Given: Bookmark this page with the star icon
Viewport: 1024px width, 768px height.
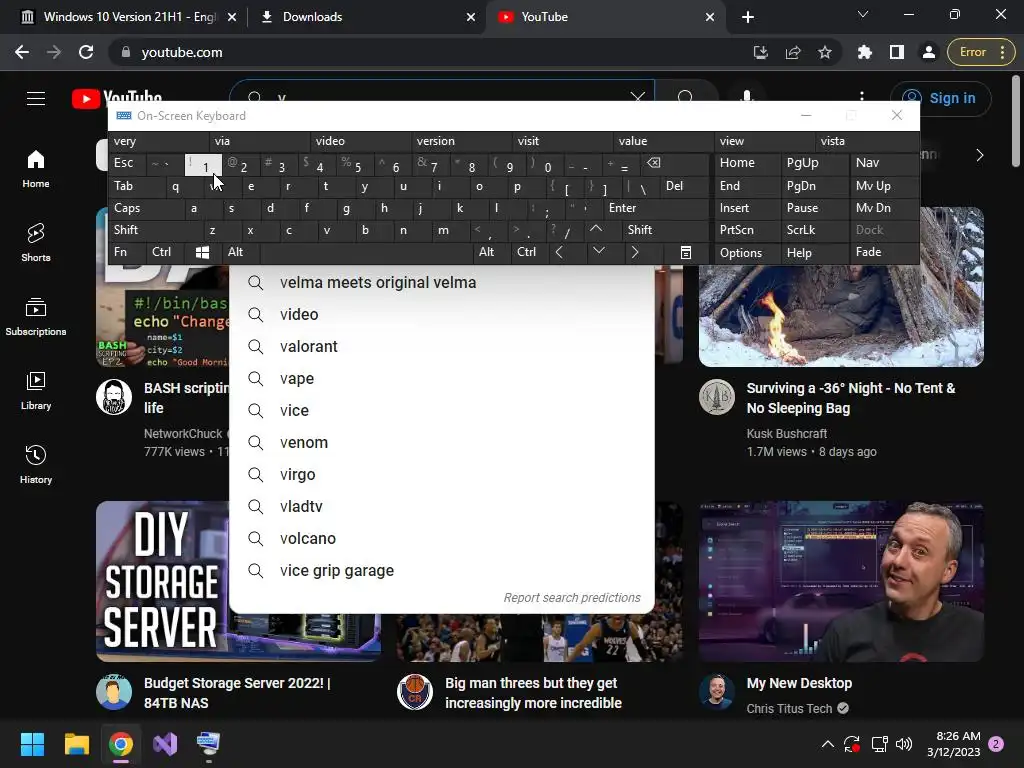Looking at the screenshot, I should coord(825,52).
